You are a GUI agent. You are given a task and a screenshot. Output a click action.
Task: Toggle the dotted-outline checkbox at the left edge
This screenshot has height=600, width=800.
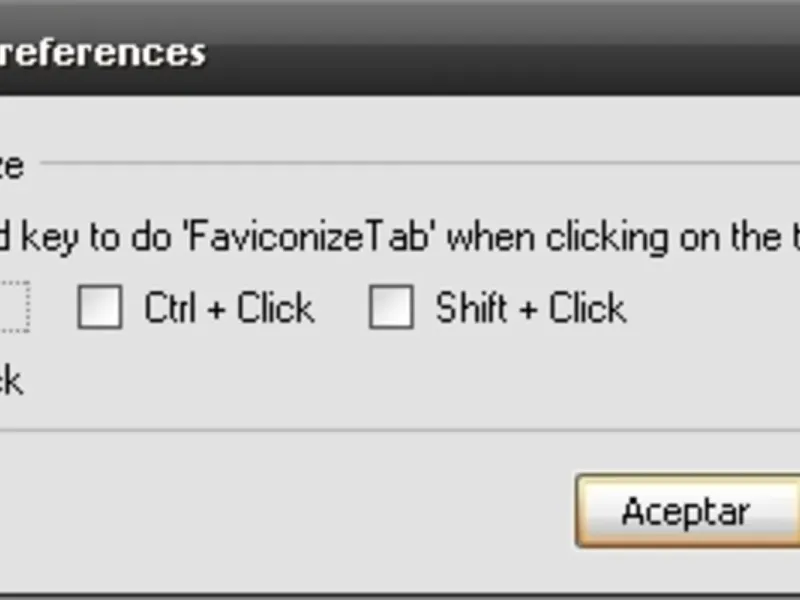pos(14,307)
